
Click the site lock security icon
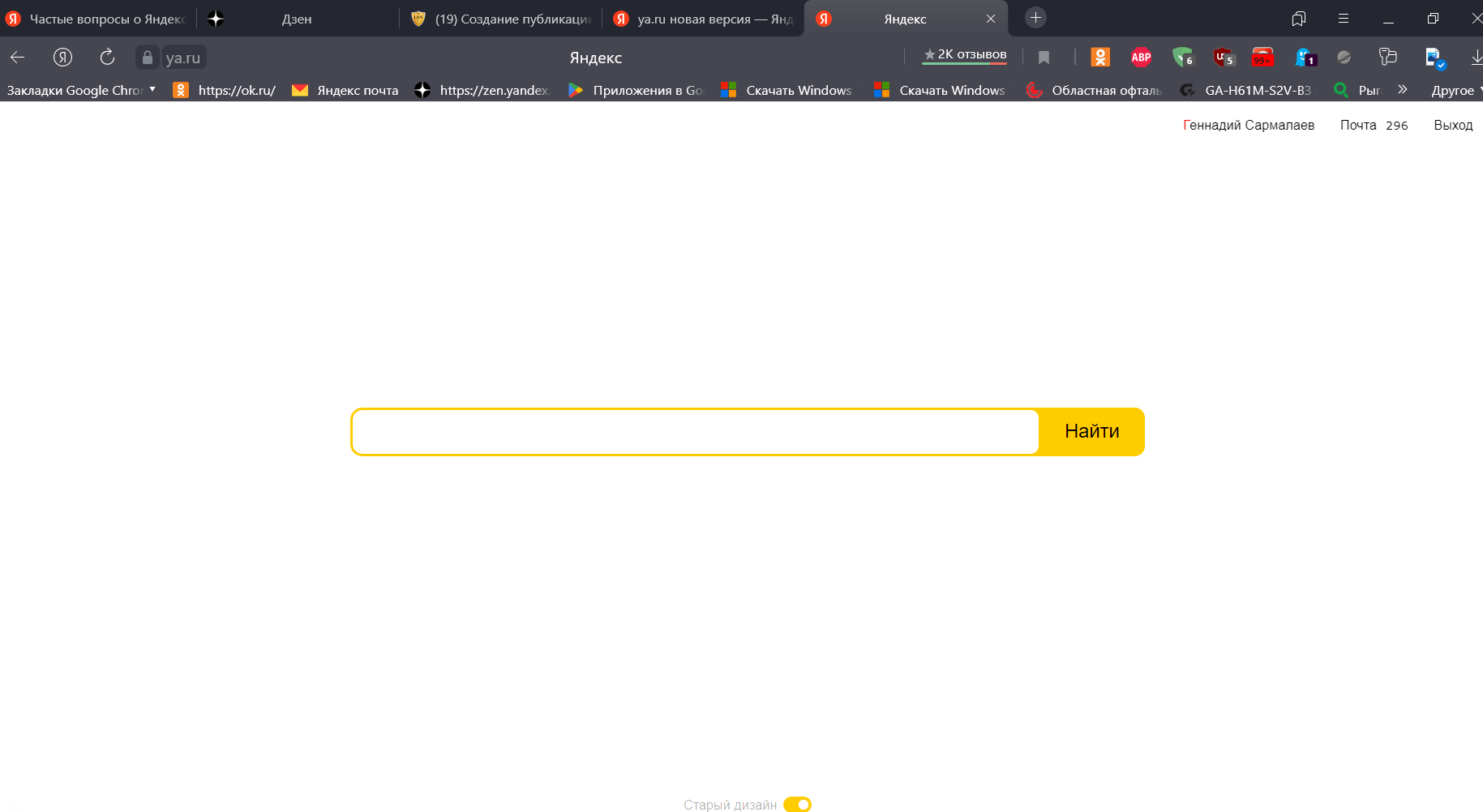(147, 57)
